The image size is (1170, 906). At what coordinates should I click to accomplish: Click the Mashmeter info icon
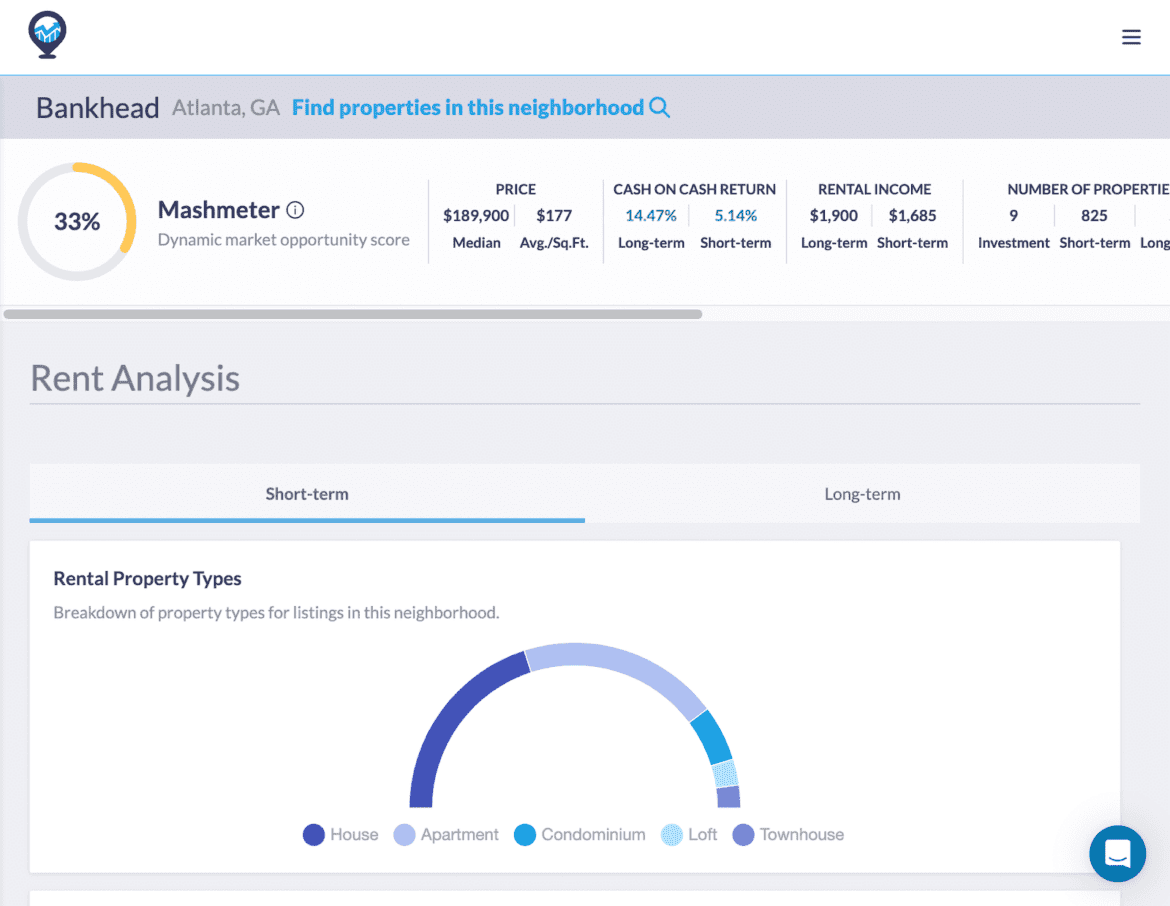click(x=295, y=210)
